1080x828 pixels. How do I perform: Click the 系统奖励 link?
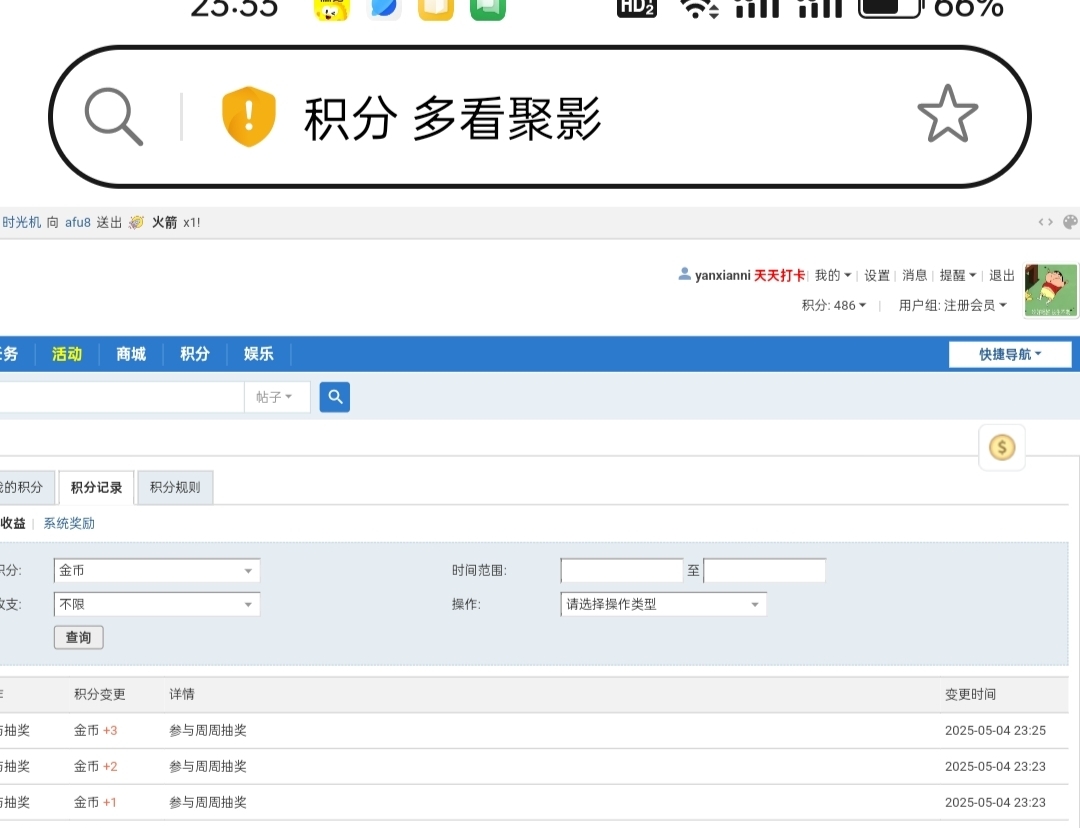click(69, 523)
